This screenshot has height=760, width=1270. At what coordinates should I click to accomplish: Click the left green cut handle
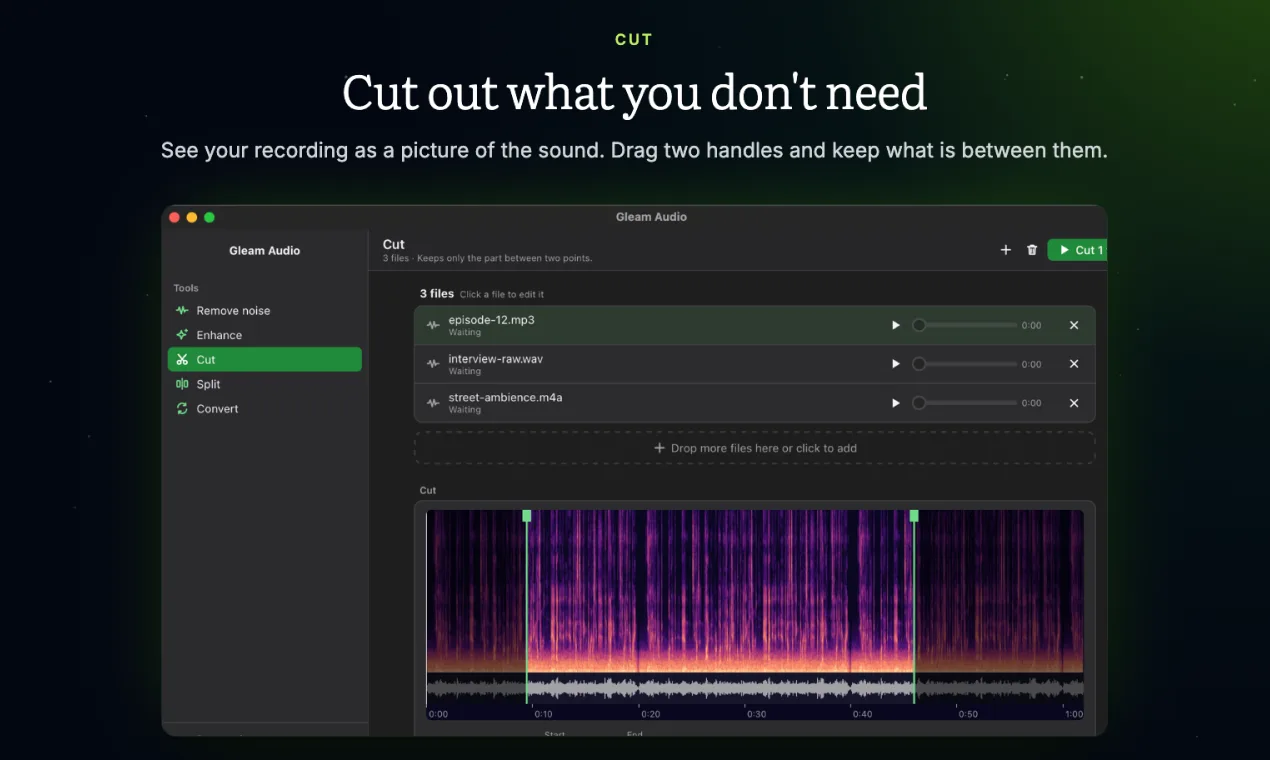[x=527, y=516]
